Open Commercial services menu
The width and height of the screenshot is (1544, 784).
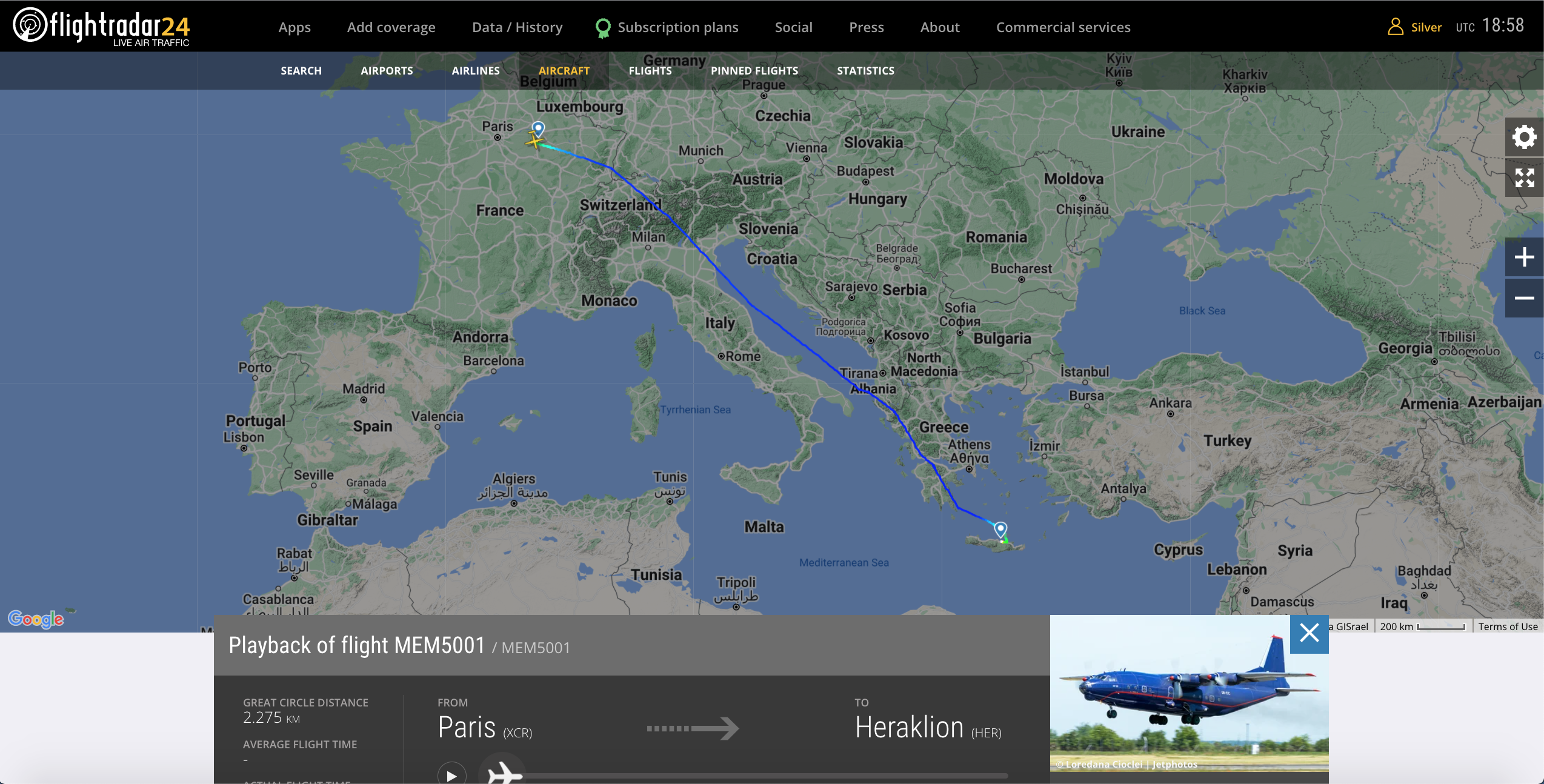[1063, 27]
